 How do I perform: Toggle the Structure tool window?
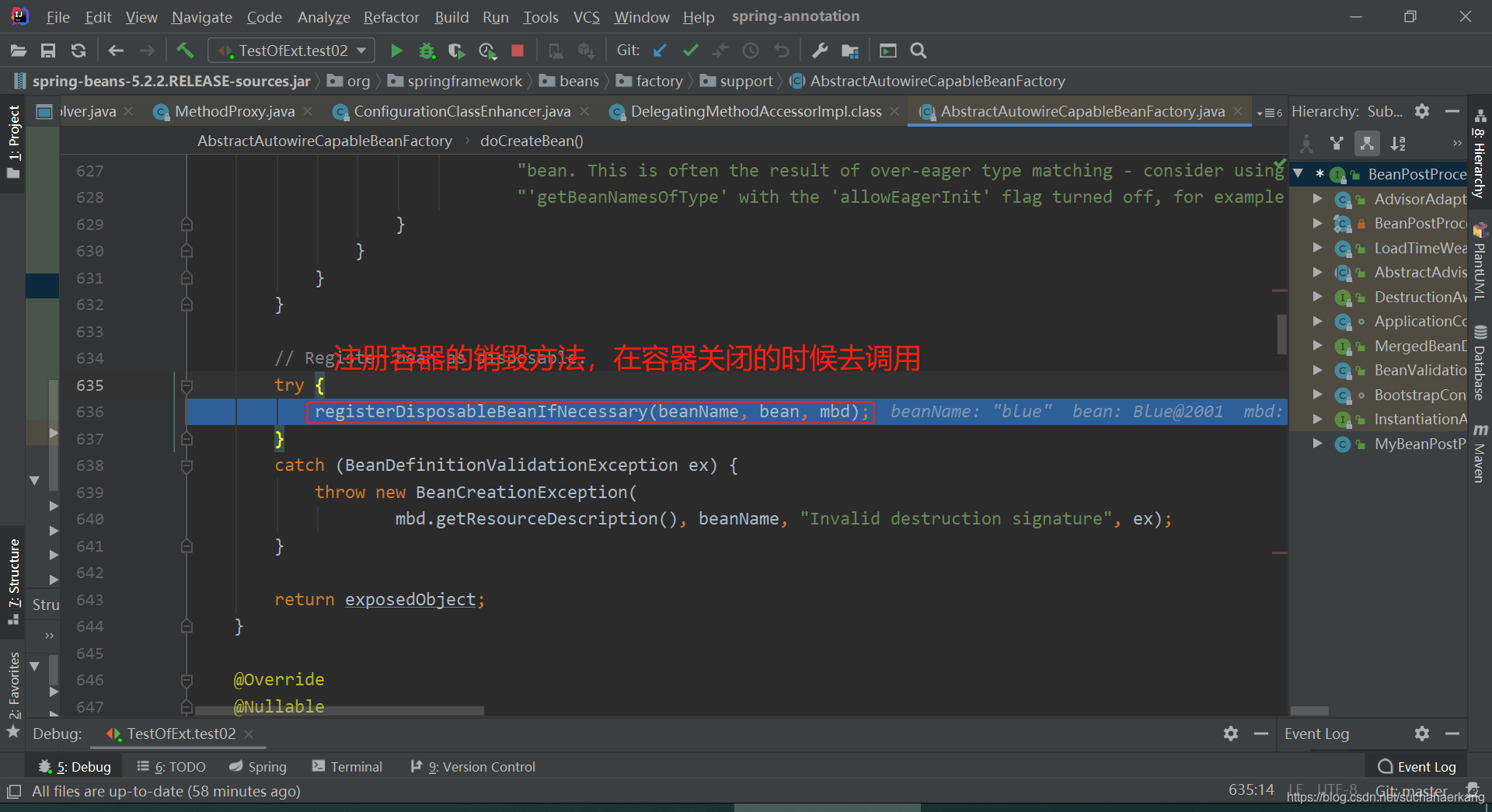(13, 581)
